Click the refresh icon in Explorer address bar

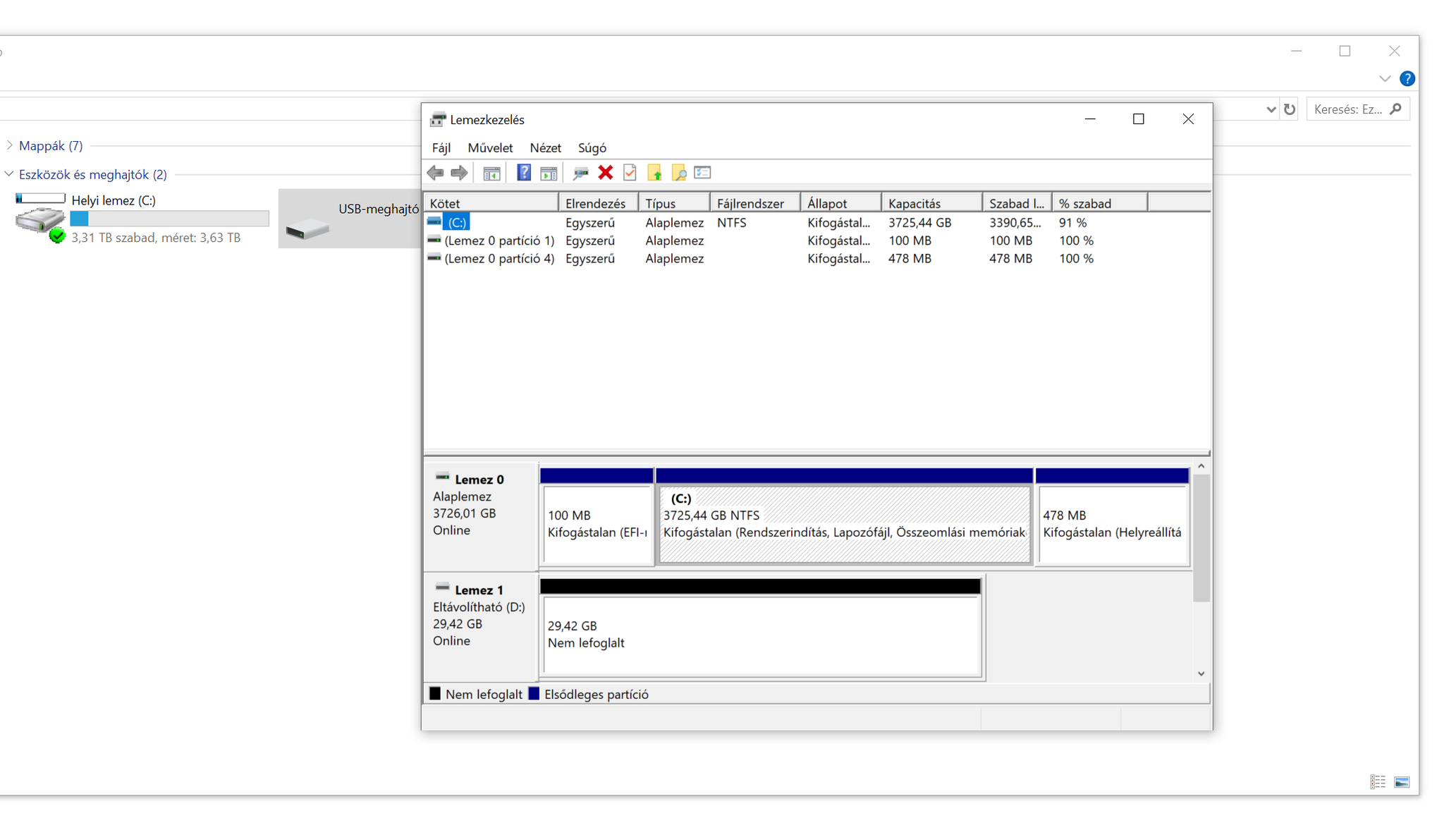[x=1290, y=109]
